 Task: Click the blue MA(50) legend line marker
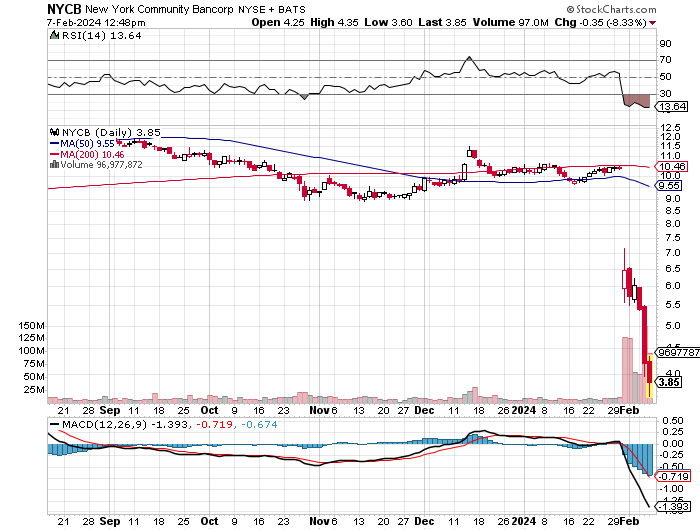point(54,144)
